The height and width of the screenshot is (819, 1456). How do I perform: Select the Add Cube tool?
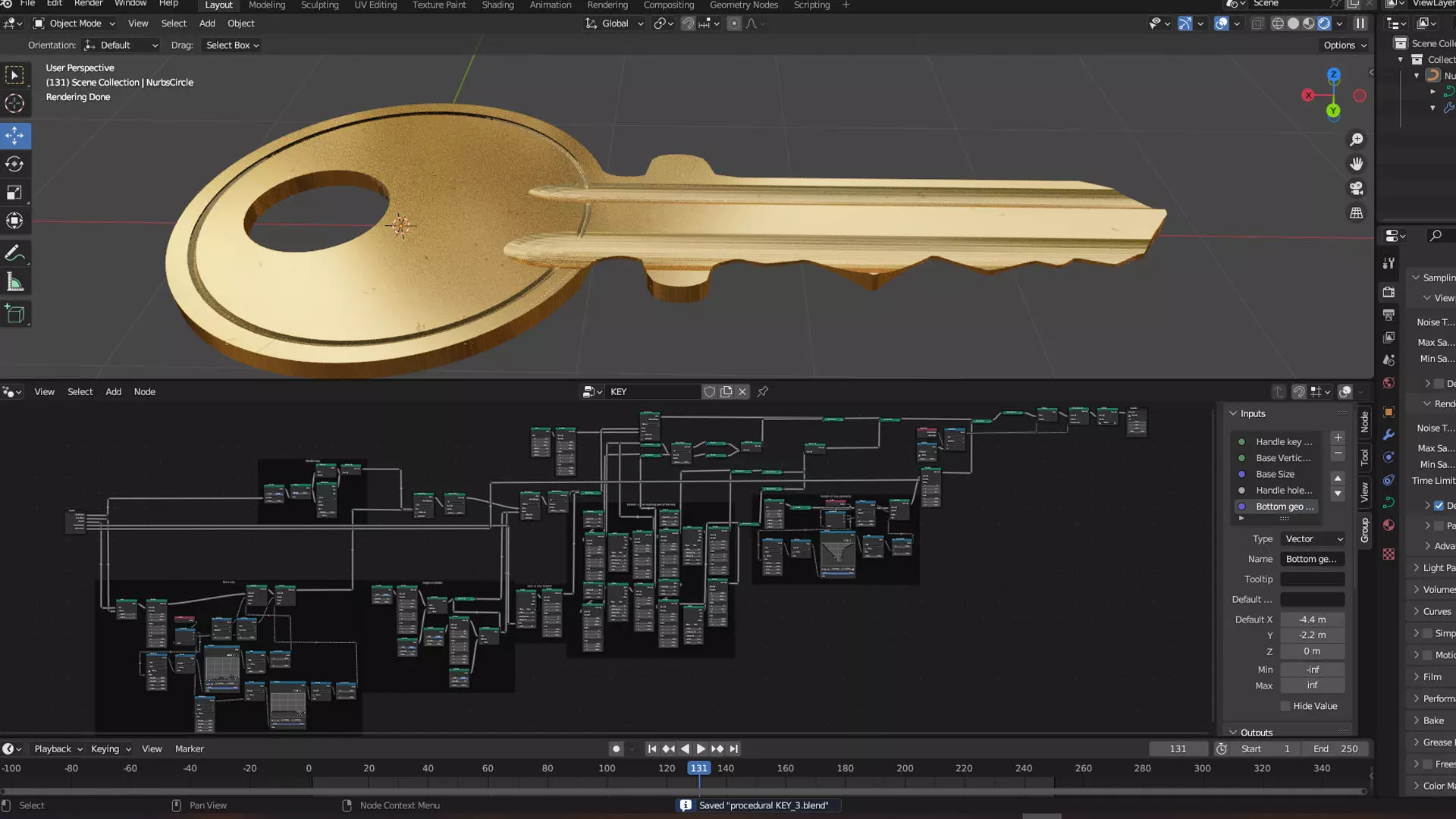[x=14, y=314]
